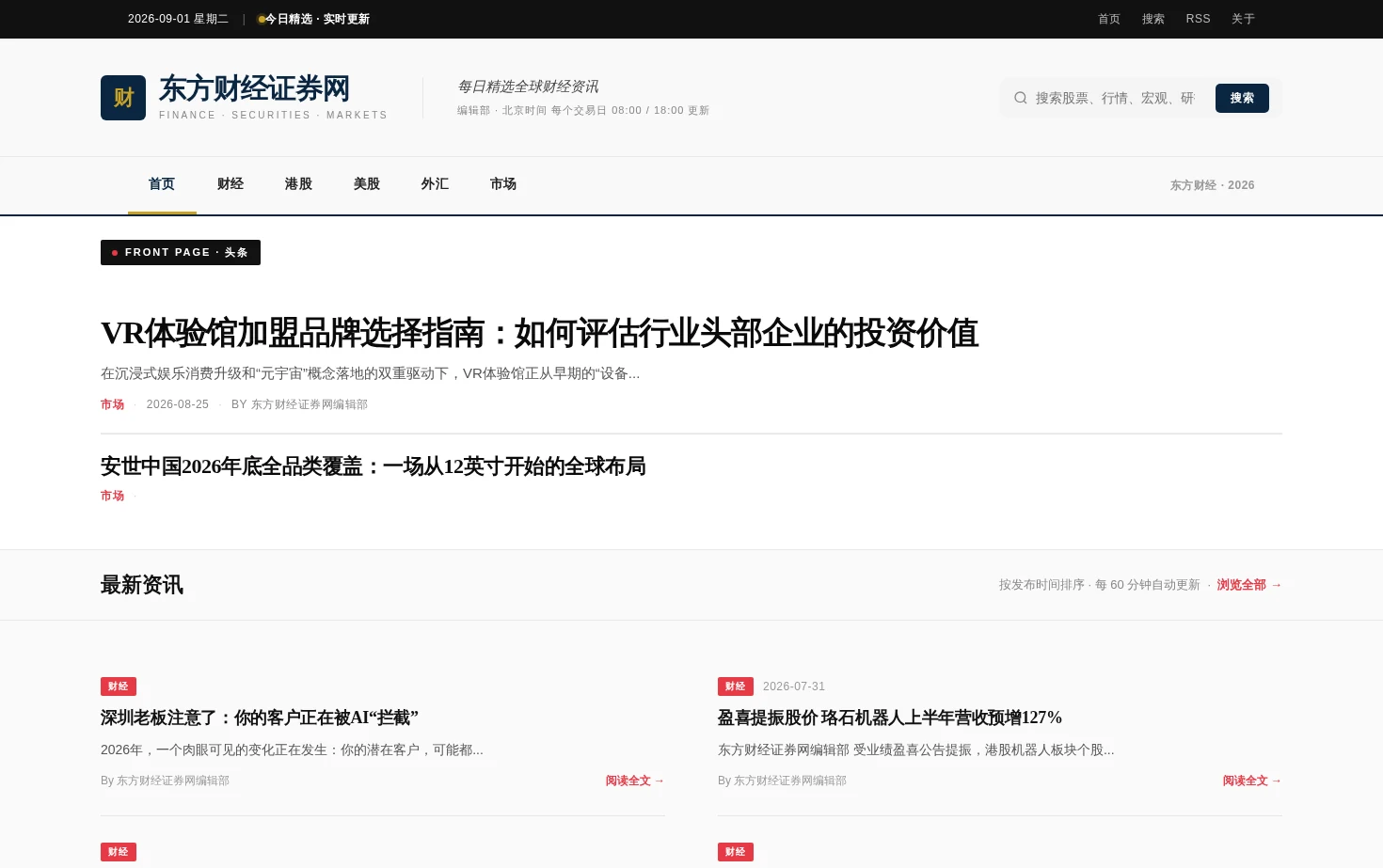The height and width of the screenshot is (868, 1383).
Task: Click the 浏览全部 → link
Action: [1249, 585]
